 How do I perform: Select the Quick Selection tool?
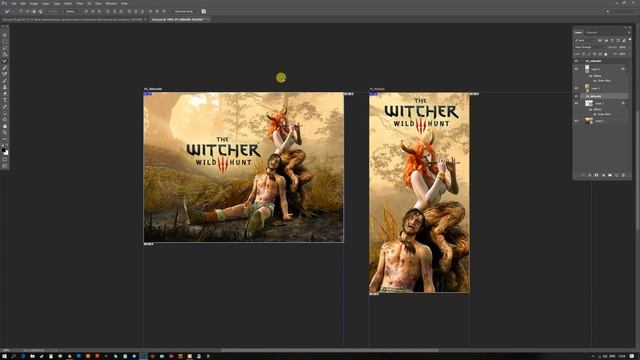coord(5,54)
